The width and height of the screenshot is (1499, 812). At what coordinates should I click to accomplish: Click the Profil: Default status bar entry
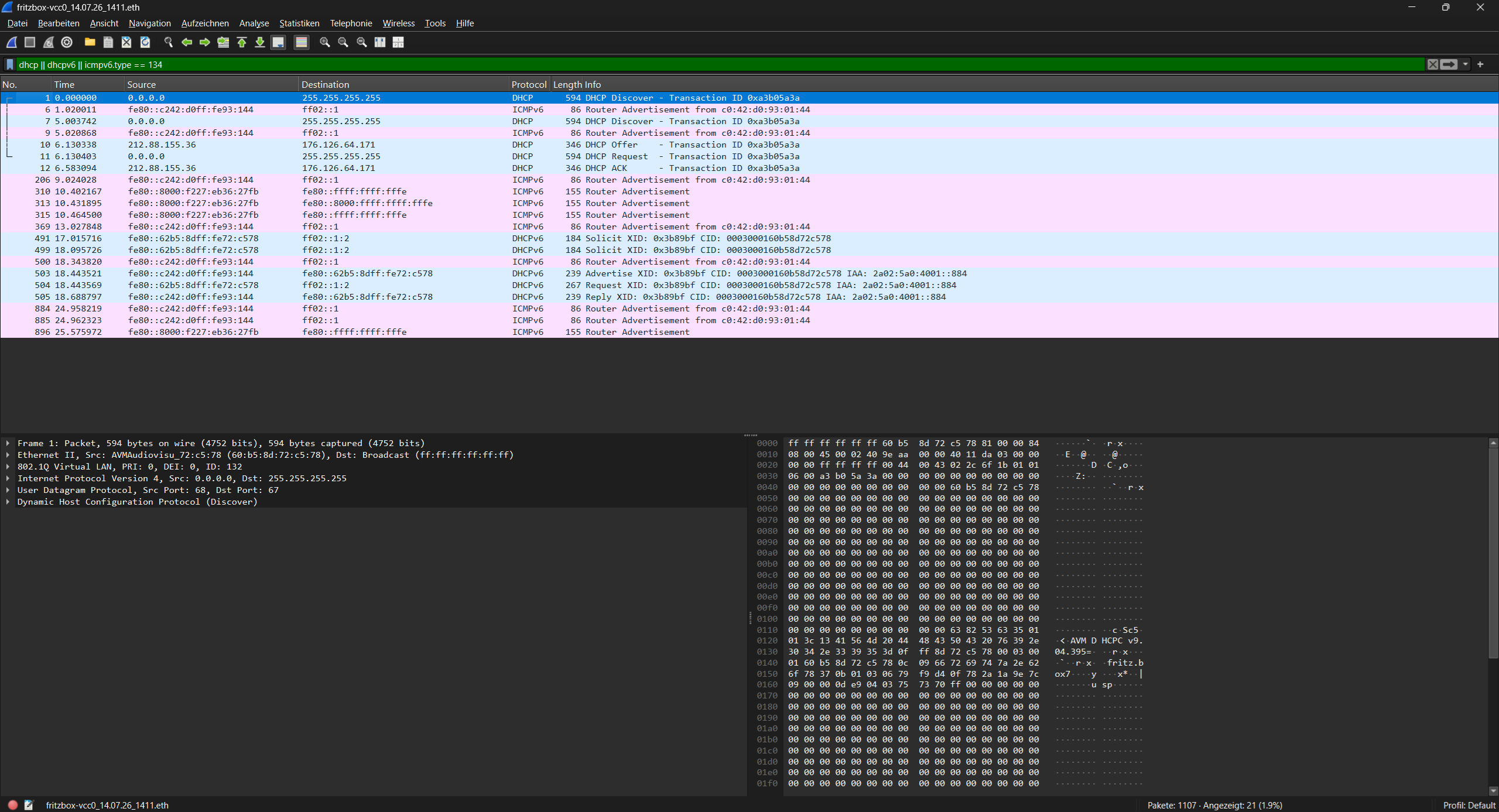pyautogui.click(x=1469, y=805)
